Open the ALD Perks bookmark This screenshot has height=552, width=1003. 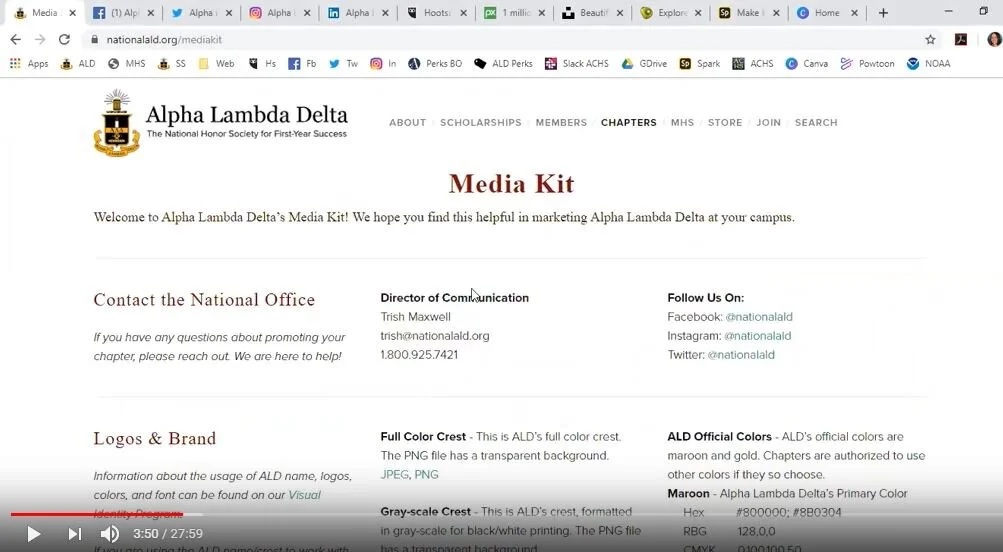pyautogui.click(x=503, y=63)
